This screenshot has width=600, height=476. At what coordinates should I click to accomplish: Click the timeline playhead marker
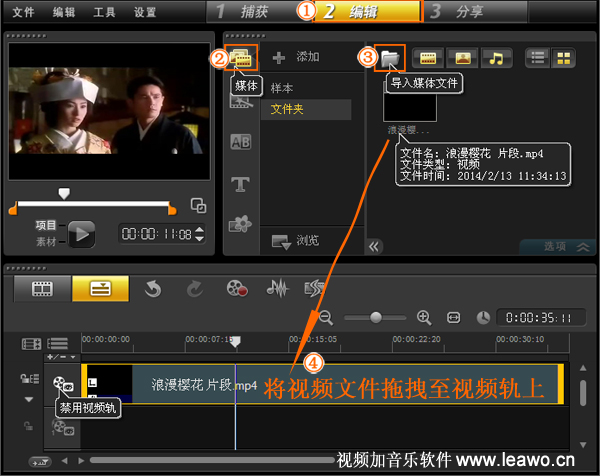pyautogui.click(x=235, y=341)
